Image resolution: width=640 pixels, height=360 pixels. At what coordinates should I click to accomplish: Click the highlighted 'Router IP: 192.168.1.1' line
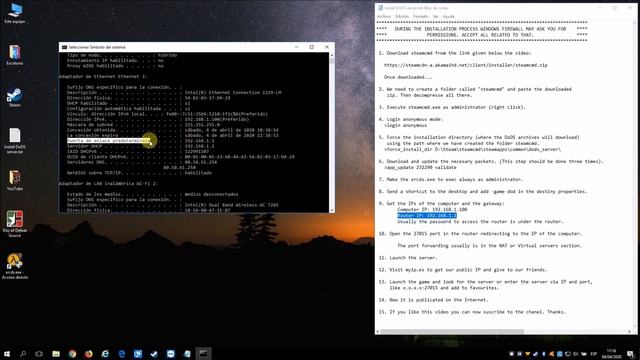427,216
